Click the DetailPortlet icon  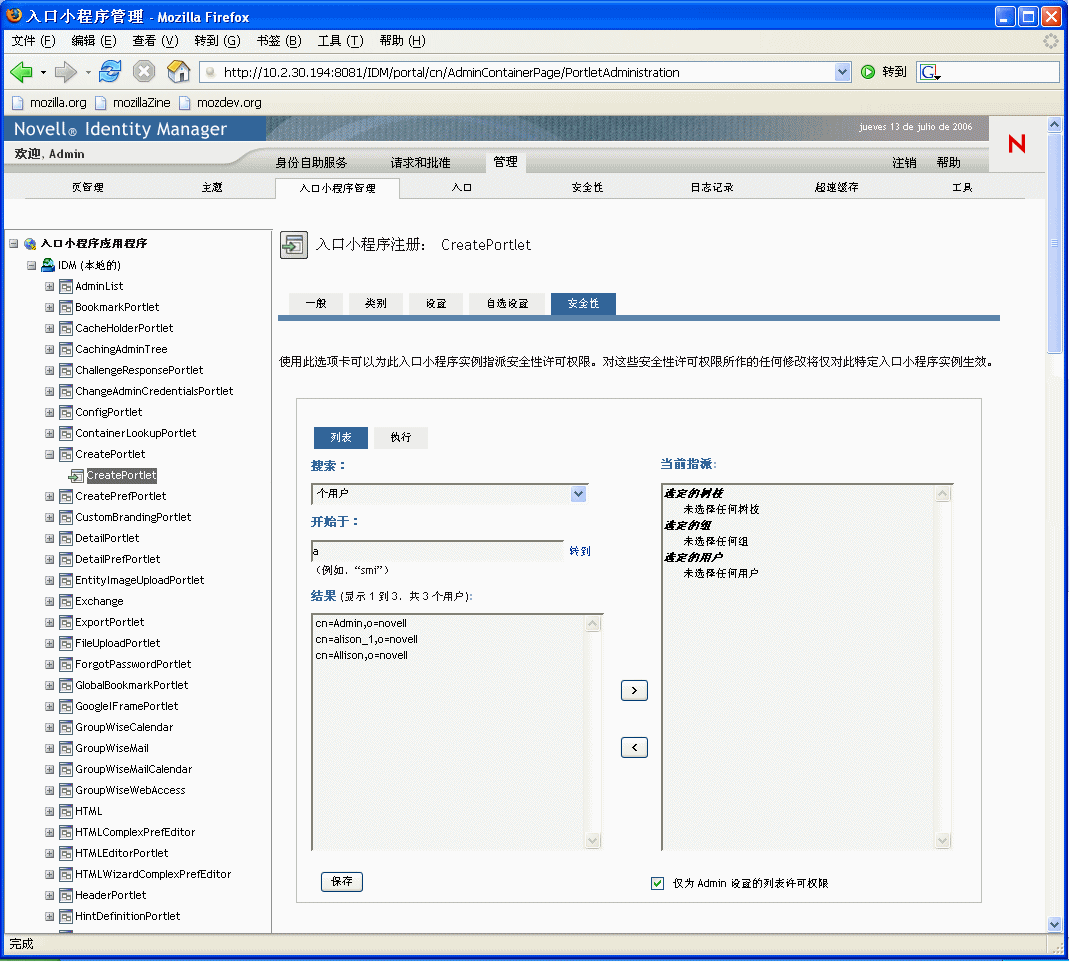pyautogui.click(x=66, y=539)
